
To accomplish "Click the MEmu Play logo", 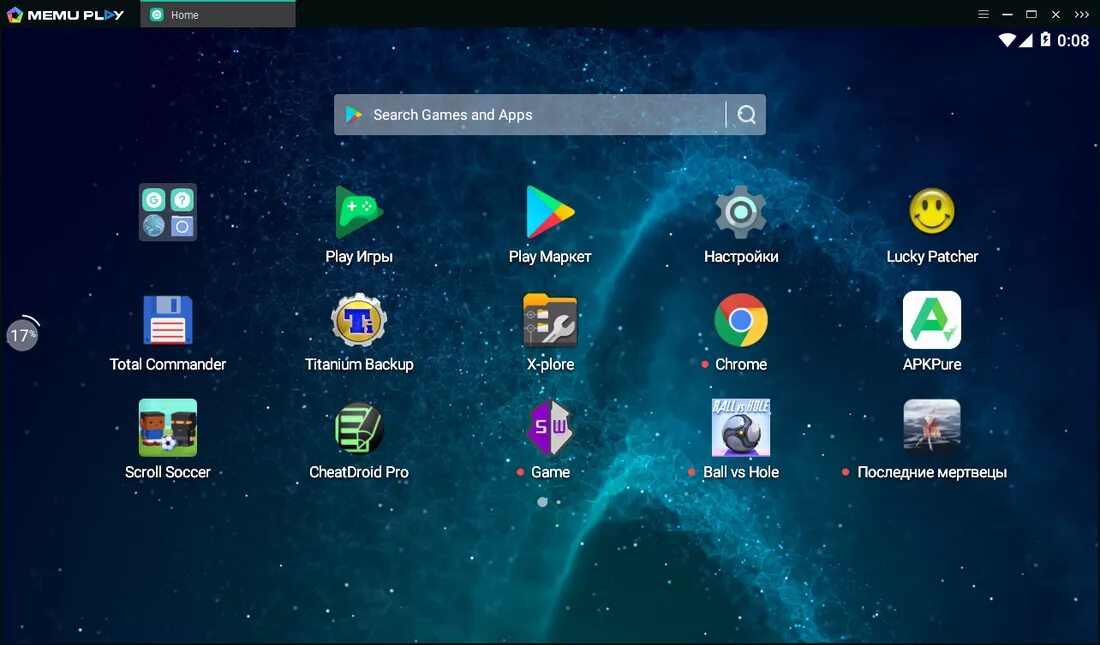I will 65,15.
